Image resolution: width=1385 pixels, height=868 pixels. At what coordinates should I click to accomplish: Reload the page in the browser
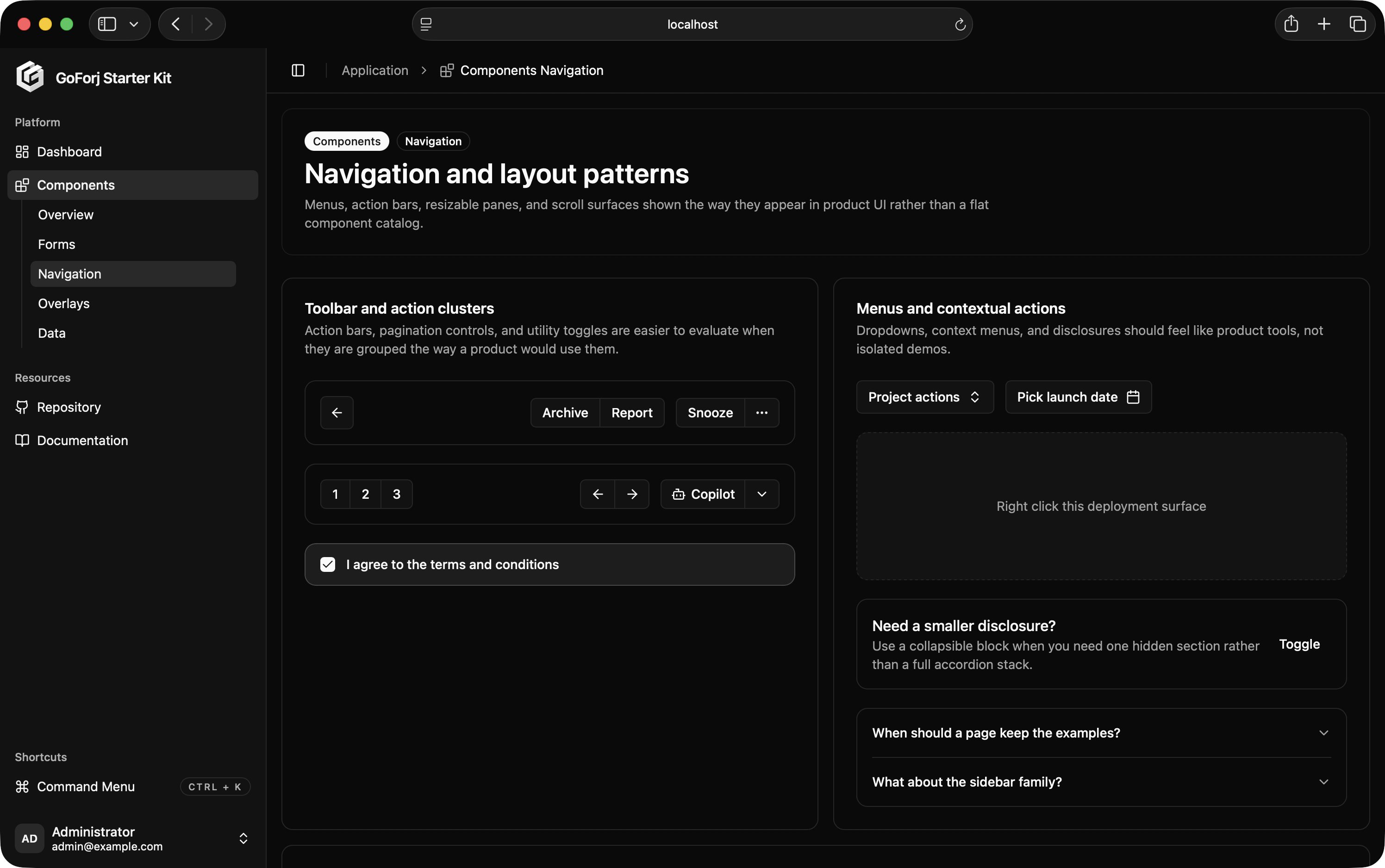click(960, 24)
